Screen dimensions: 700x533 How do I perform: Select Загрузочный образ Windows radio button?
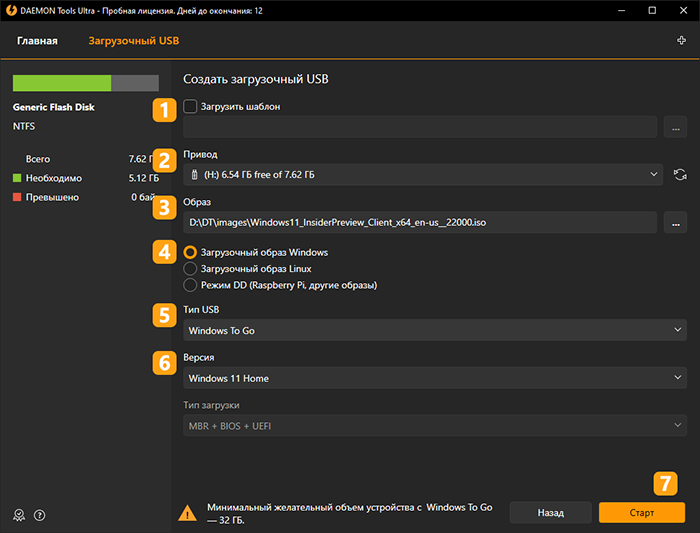[x=190, y=252]
